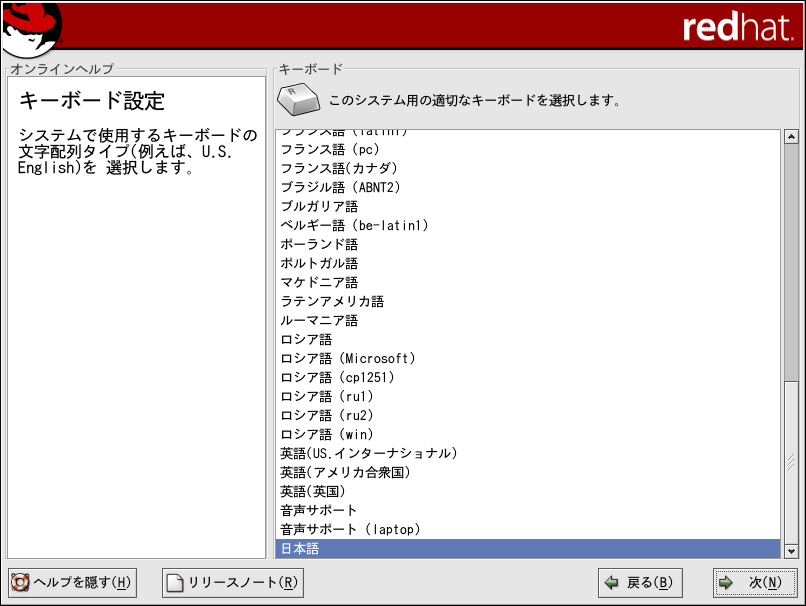Choose ブラジル語 (ABNT2) layout
This screenshot has height=606, width=806.
click(341, 187)
